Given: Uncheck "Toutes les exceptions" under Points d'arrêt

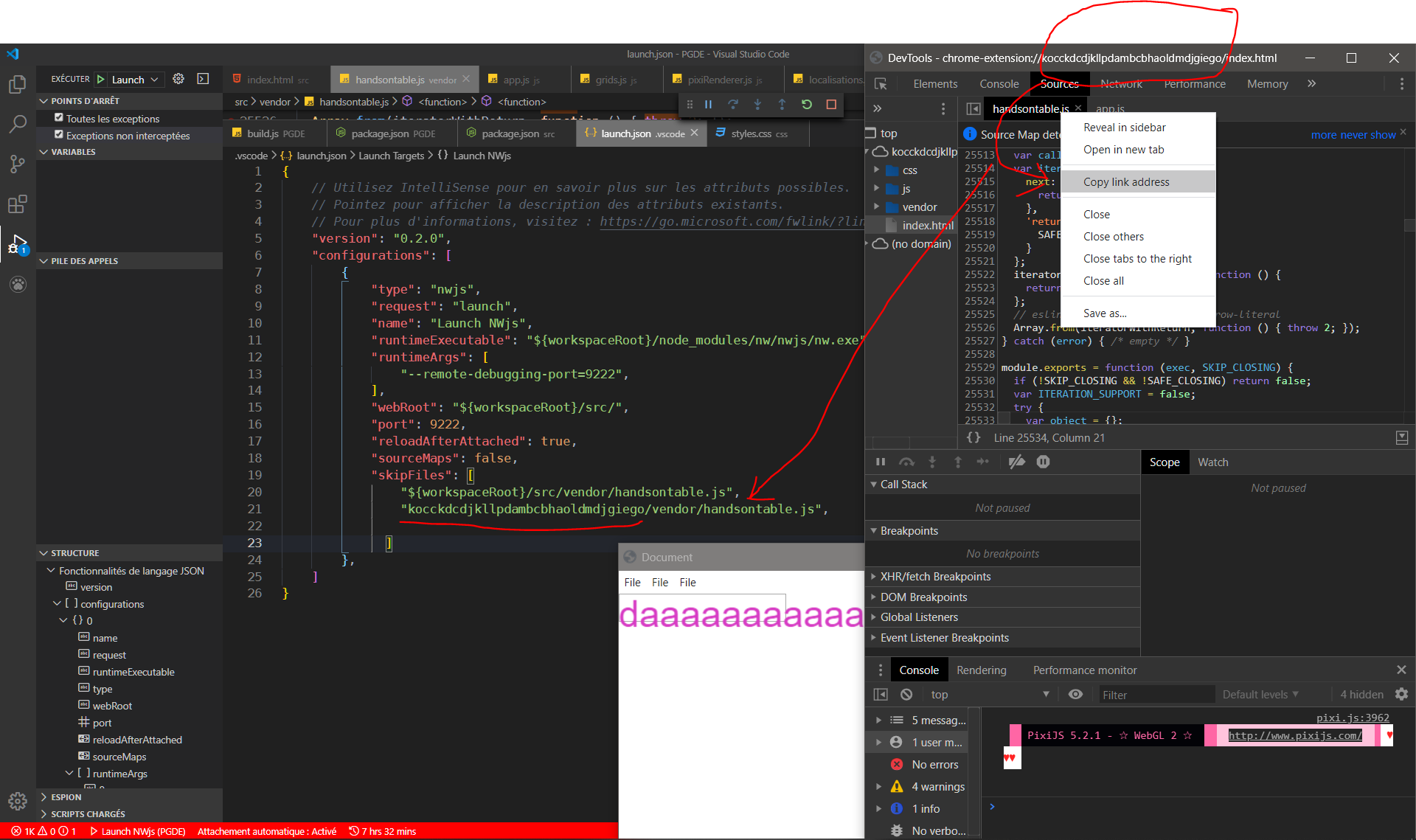Looking at the screenshot, I should click(x=59, y=117).
